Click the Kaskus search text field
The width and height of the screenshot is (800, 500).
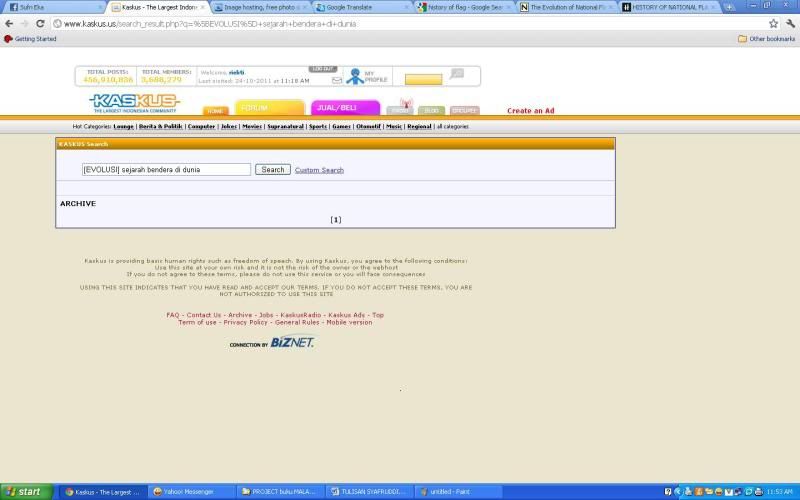click(166, 169)
